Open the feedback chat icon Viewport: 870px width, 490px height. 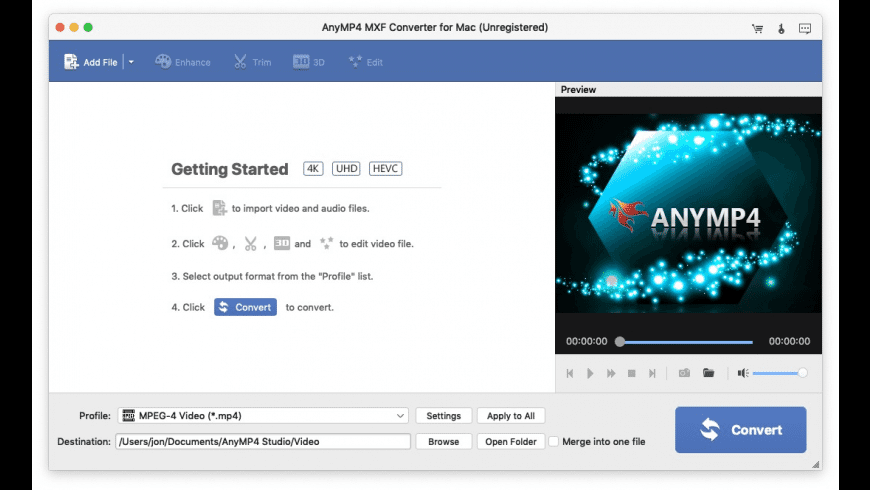click(x=805, y=28)
